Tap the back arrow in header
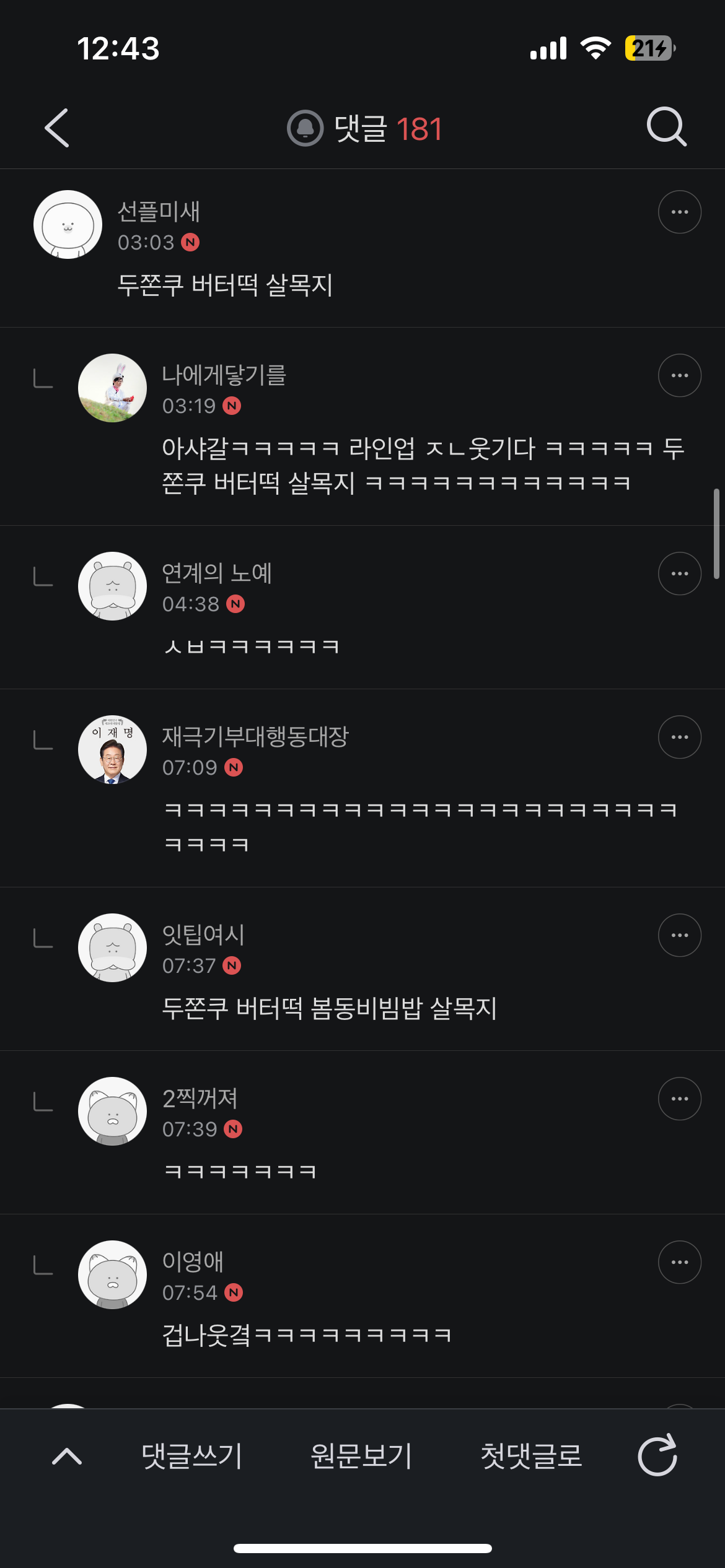This screenshot has width=725, height=1568. coord(57,128)
